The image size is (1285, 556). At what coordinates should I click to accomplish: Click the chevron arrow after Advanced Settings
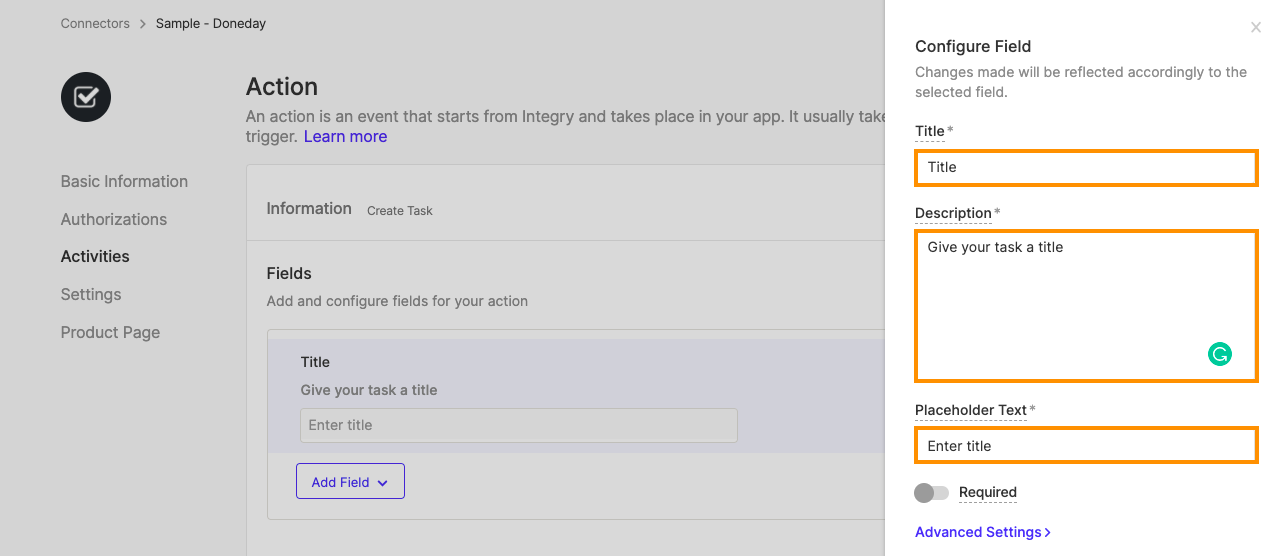click(1047, 533)
